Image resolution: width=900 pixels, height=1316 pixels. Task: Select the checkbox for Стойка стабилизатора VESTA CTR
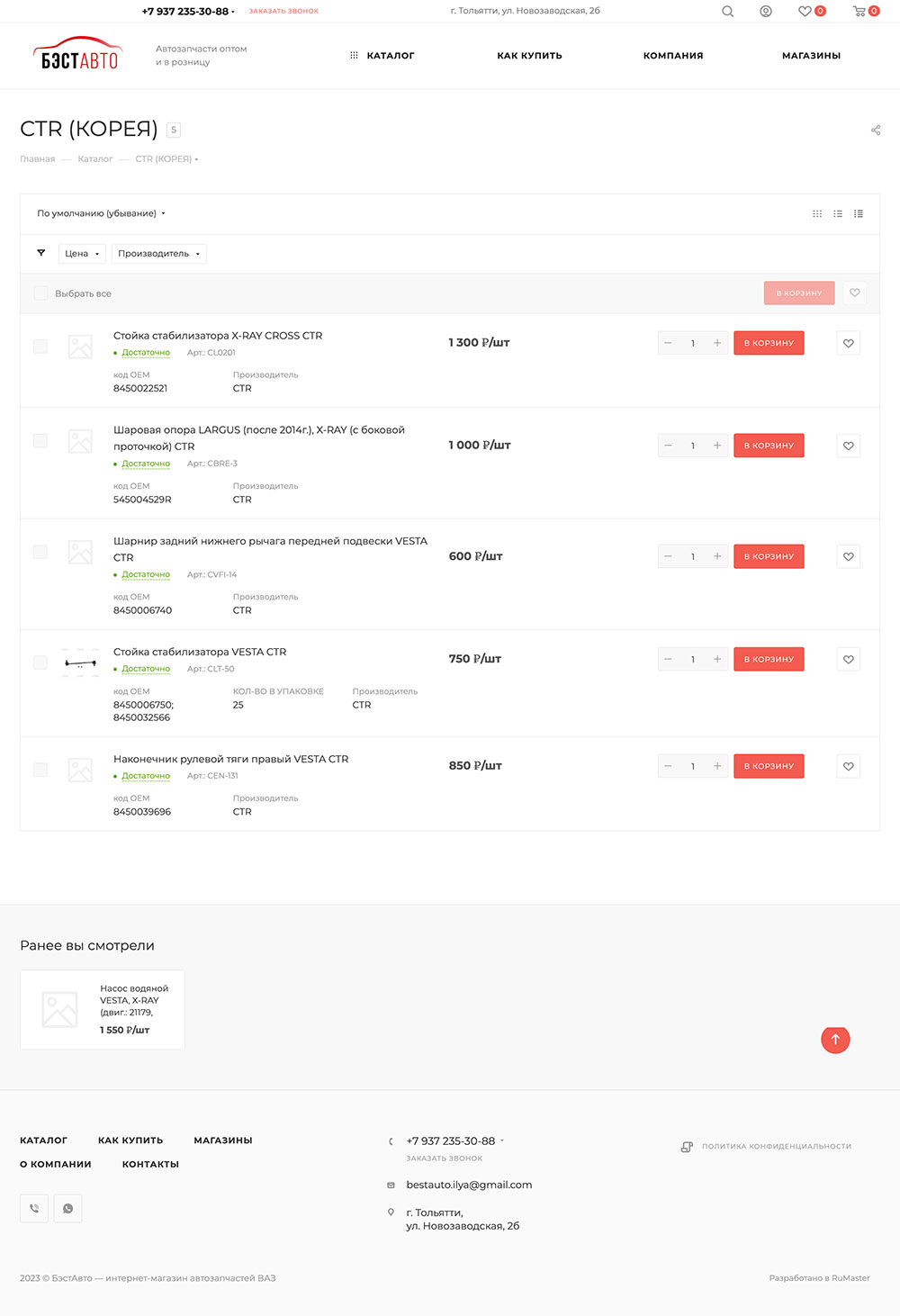[40, 663]
